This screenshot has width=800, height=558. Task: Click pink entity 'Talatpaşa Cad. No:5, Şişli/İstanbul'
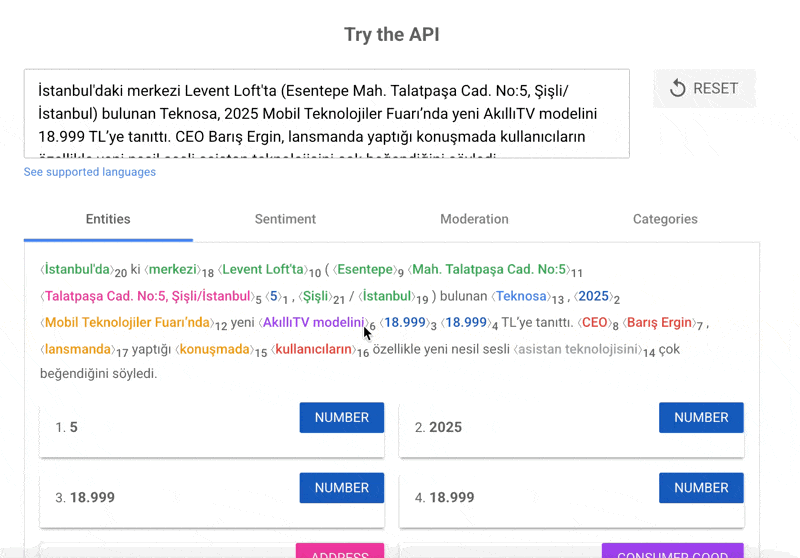point(147,296)
